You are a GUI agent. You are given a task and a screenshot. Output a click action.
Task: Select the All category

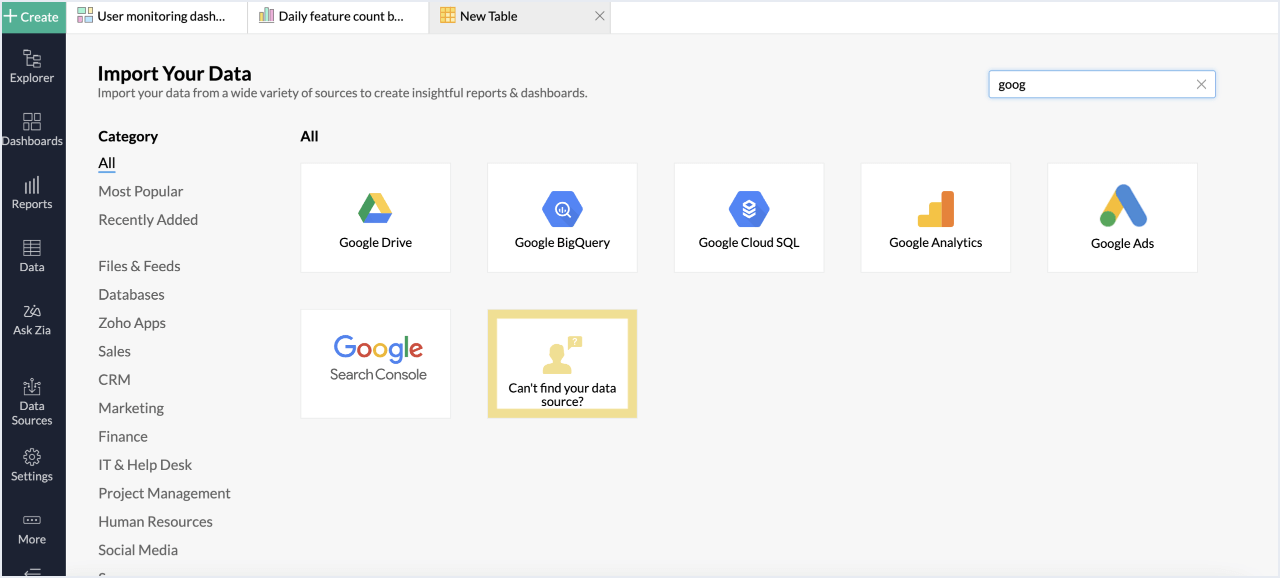(107, 163)
